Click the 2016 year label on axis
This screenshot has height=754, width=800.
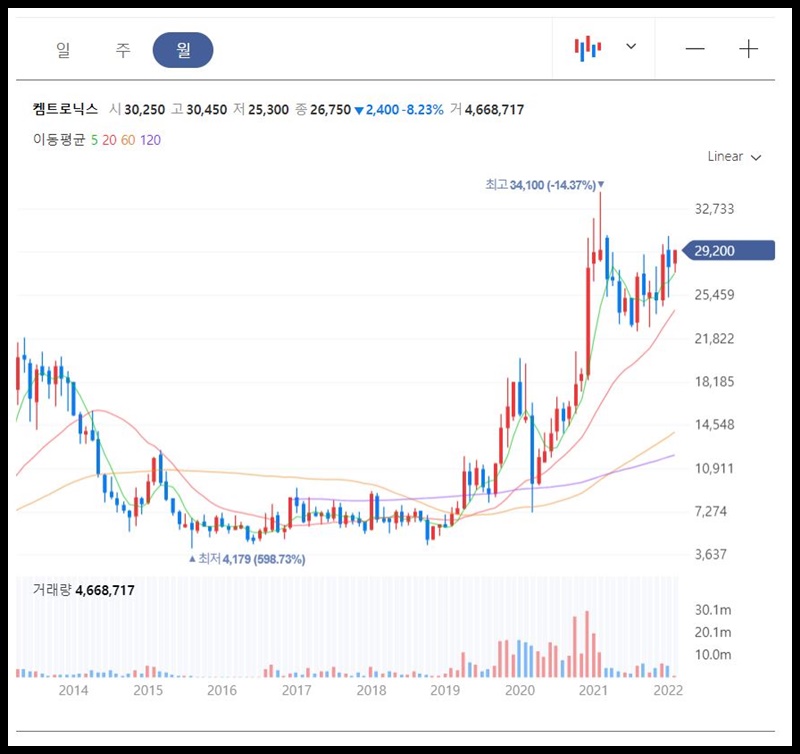pos(222,690)
